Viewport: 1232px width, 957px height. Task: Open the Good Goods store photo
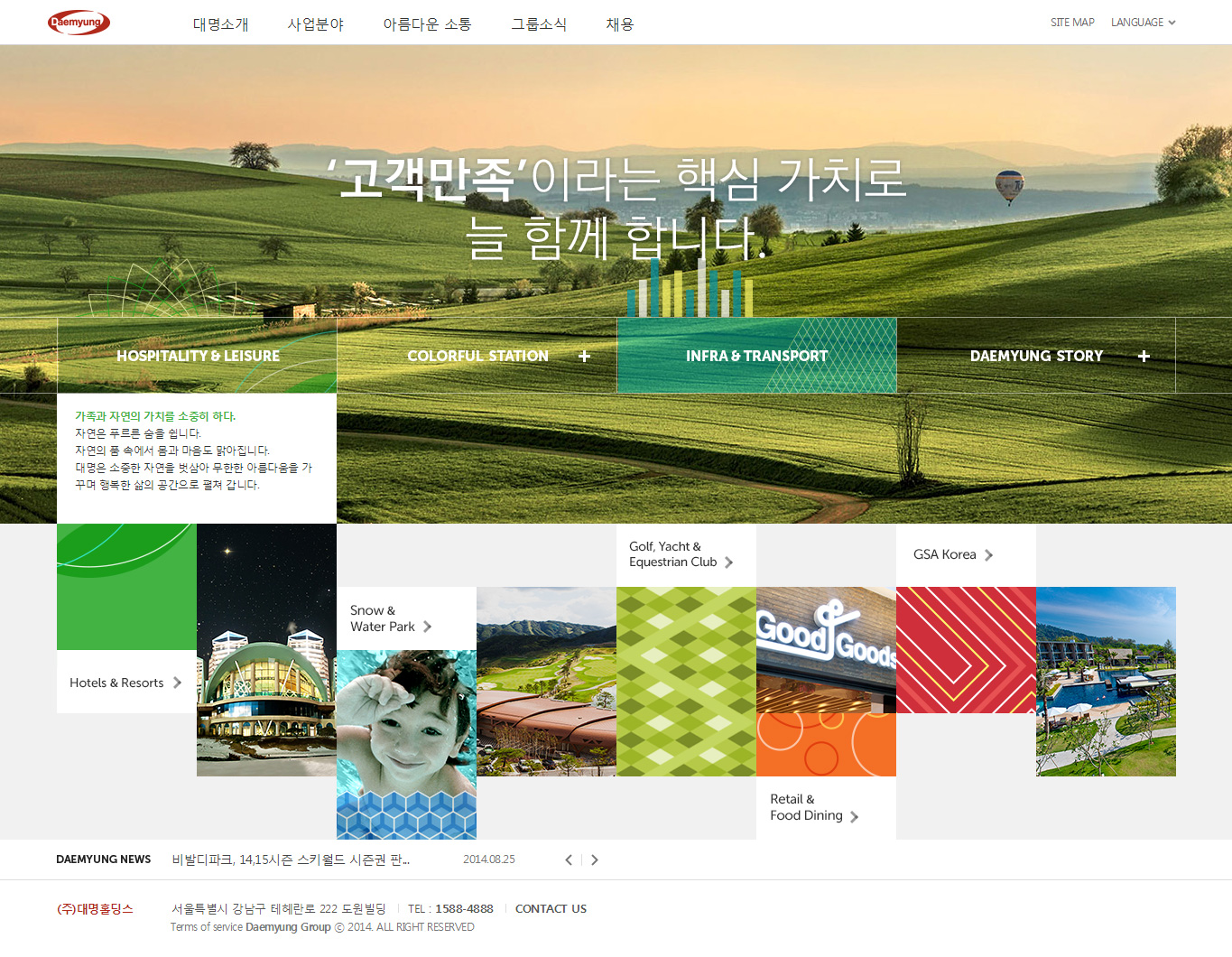pyautogui.click(x=826, y=650)
